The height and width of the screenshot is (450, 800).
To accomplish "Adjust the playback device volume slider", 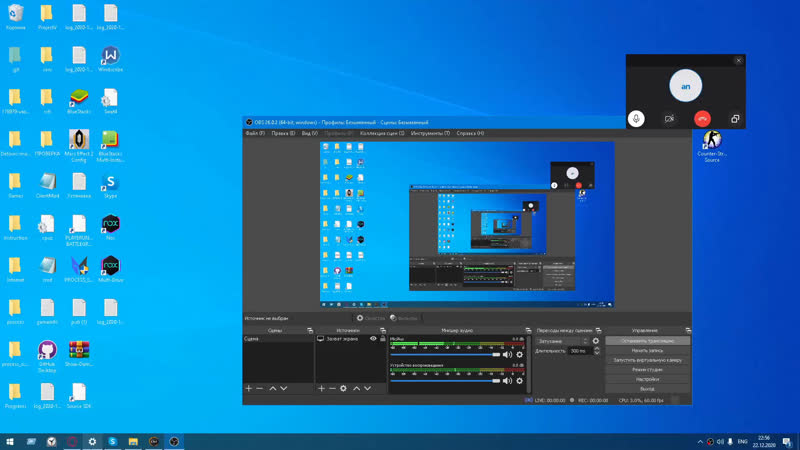I will (x=445, y=381).
